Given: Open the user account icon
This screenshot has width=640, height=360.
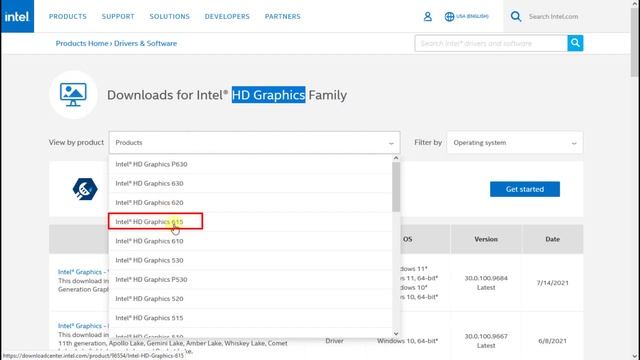Looking at the screenshot, I should click(x=427, y=16).
